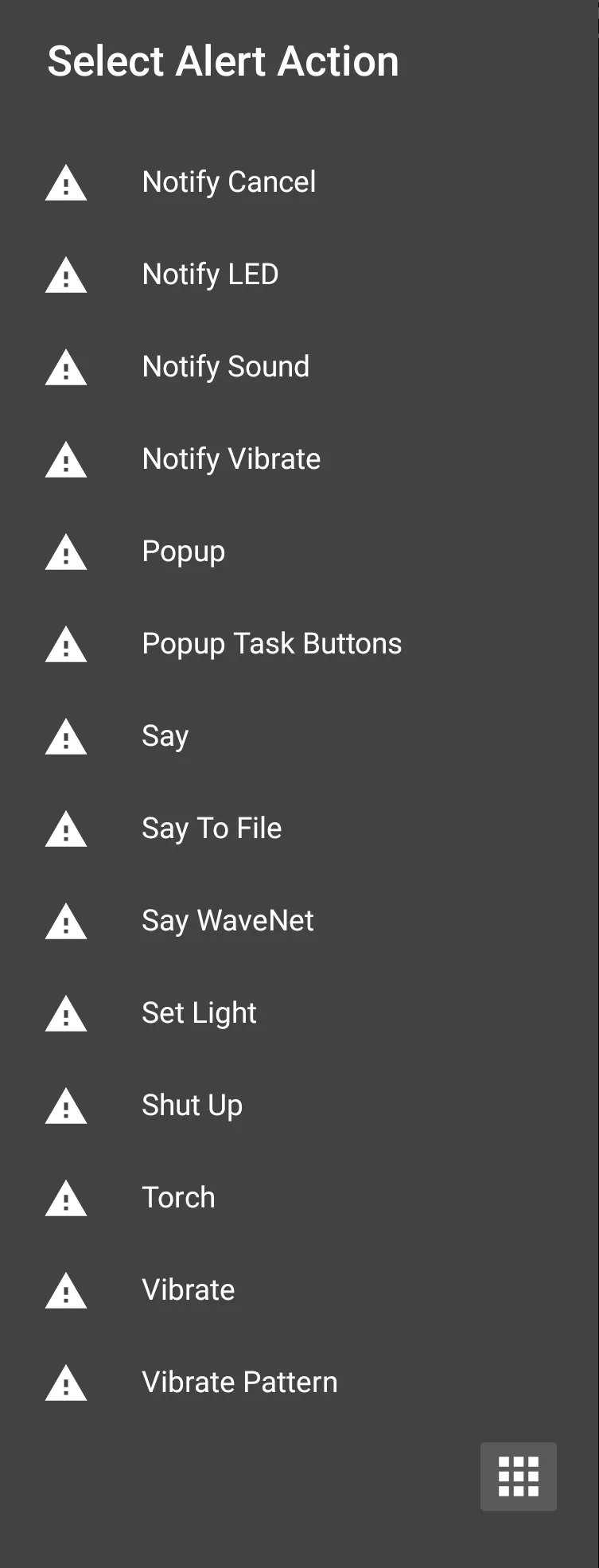Click the triangle icon beside Vibrate Pattern
599x1568 pixels.
[66, 1383]
